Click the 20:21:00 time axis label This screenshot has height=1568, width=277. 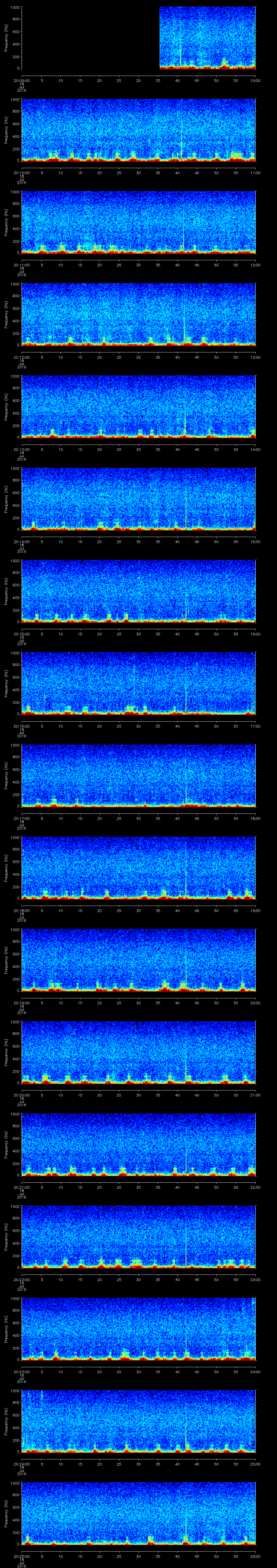21,1187
